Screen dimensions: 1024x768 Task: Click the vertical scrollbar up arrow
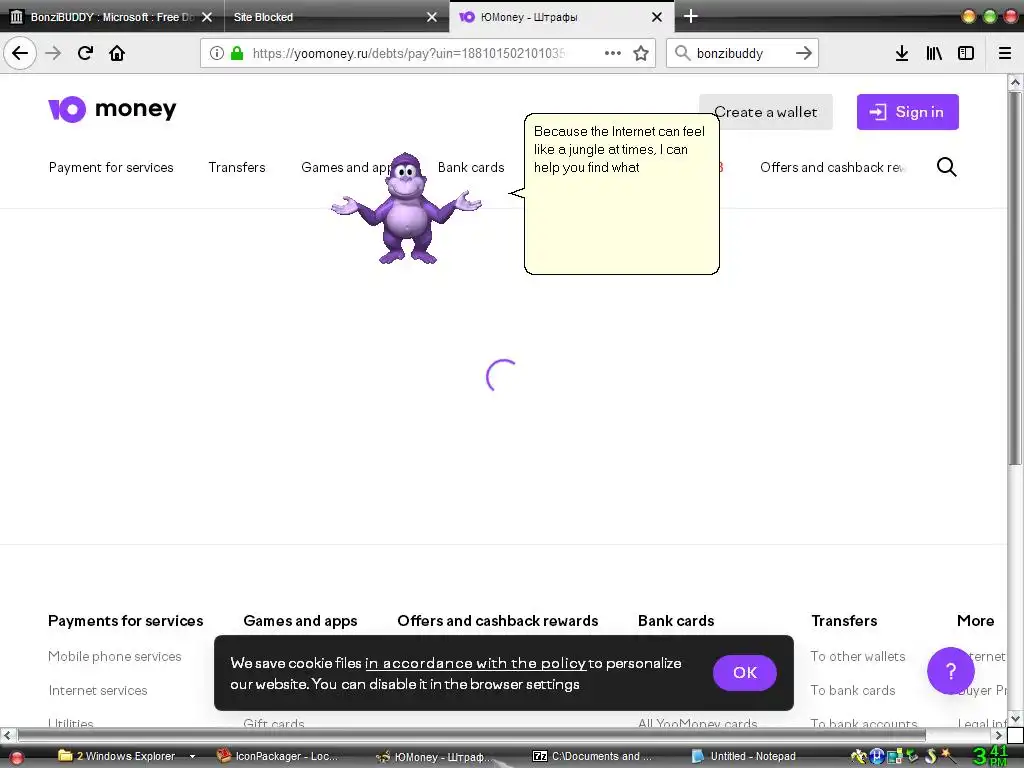coord(1014,82)
